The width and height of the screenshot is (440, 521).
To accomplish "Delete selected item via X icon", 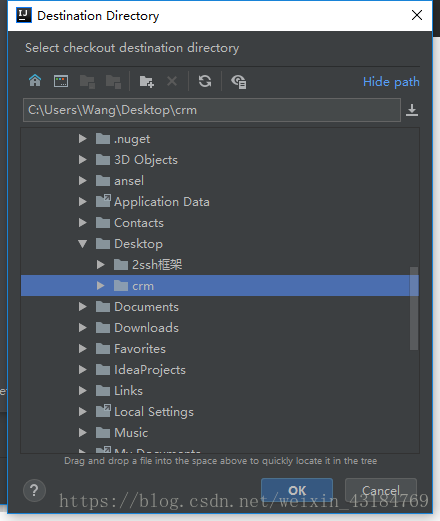I will click(172, 81).
